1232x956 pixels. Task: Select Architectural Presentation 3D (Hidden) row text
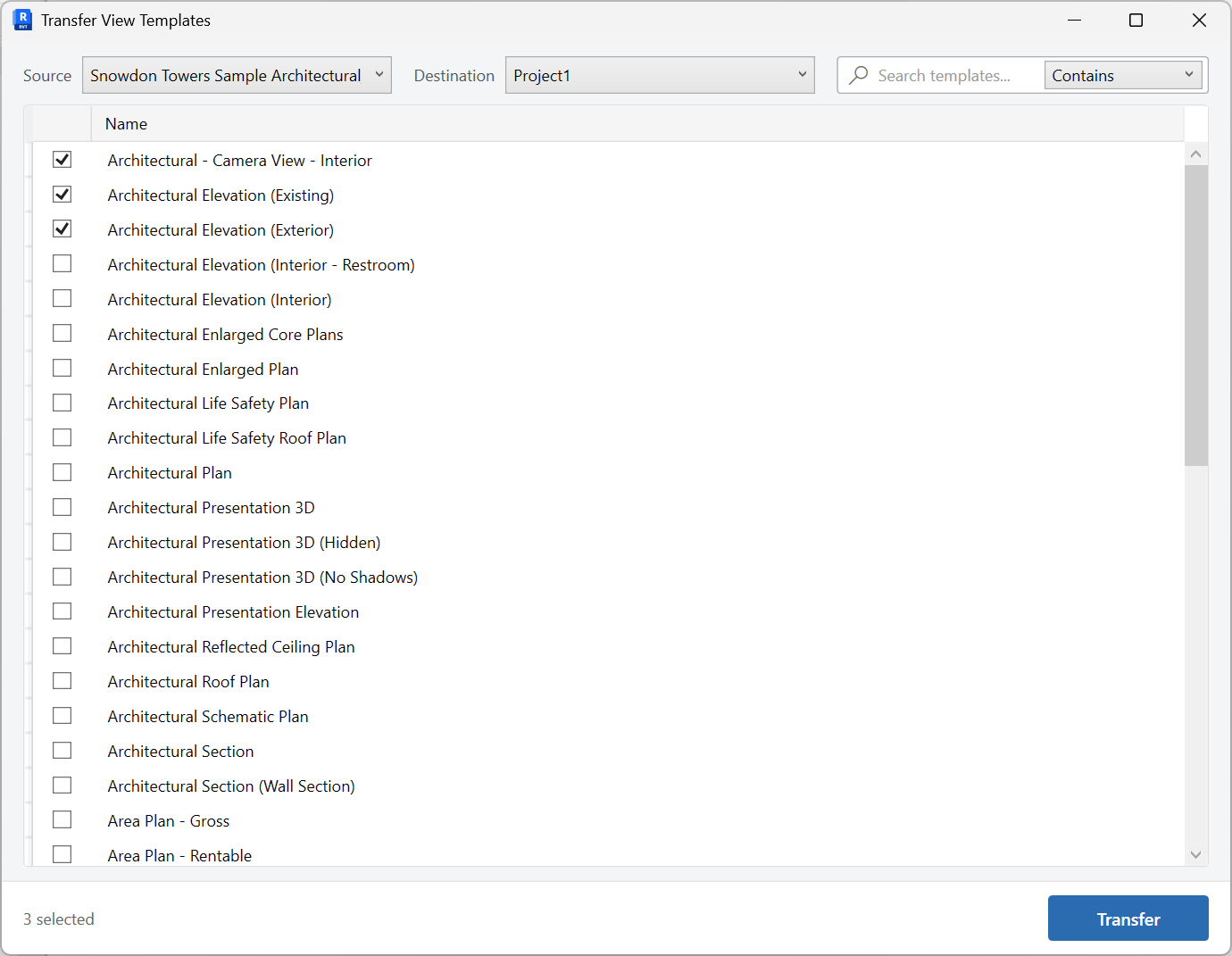(244, 543)
